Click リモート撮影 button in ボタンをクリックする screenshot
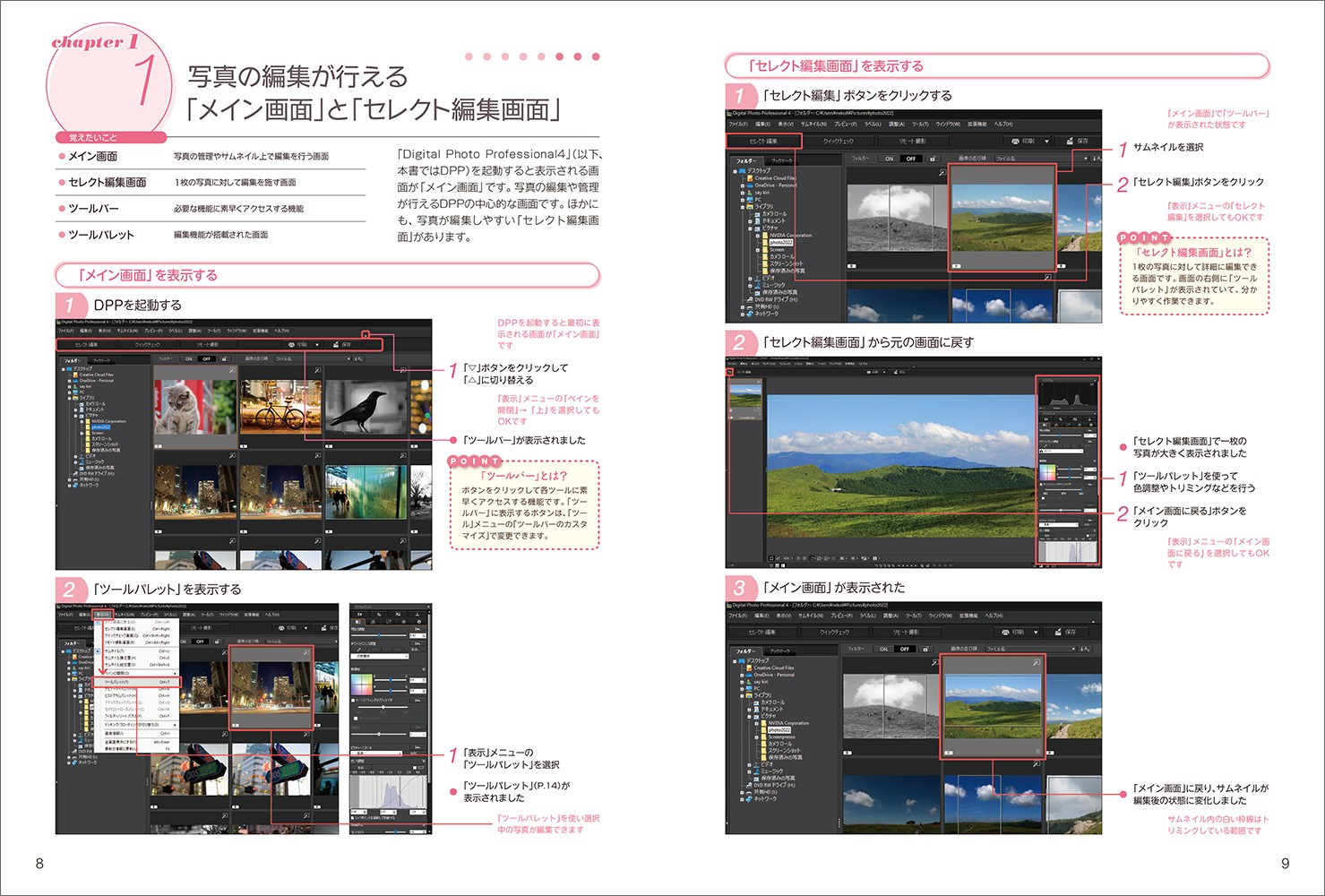The height and width of the screenshot is (896, 1325). coord(913,141)
